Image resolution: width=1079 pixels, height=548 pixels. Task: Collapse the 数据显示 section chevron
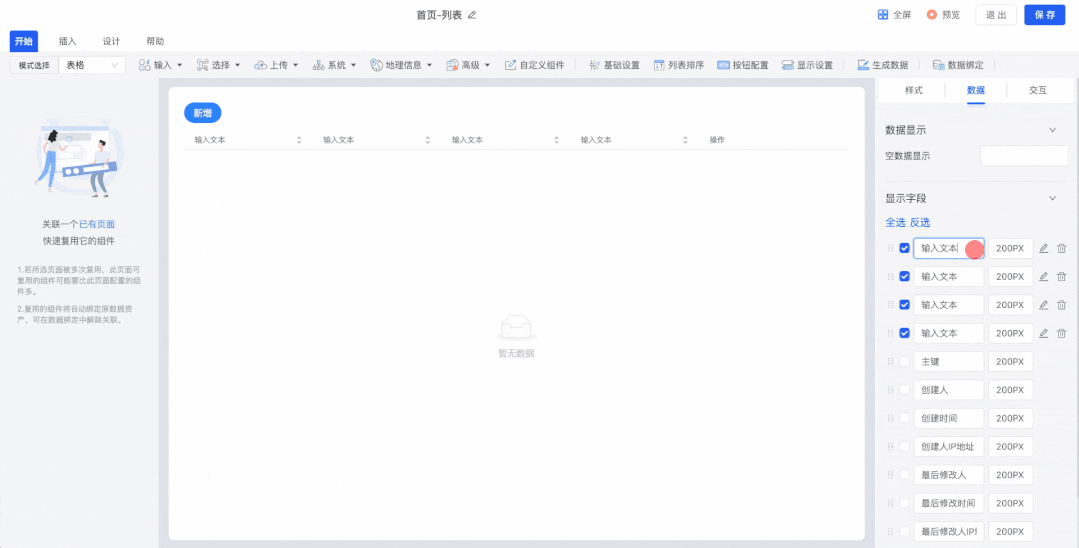tap(1051, 129)
